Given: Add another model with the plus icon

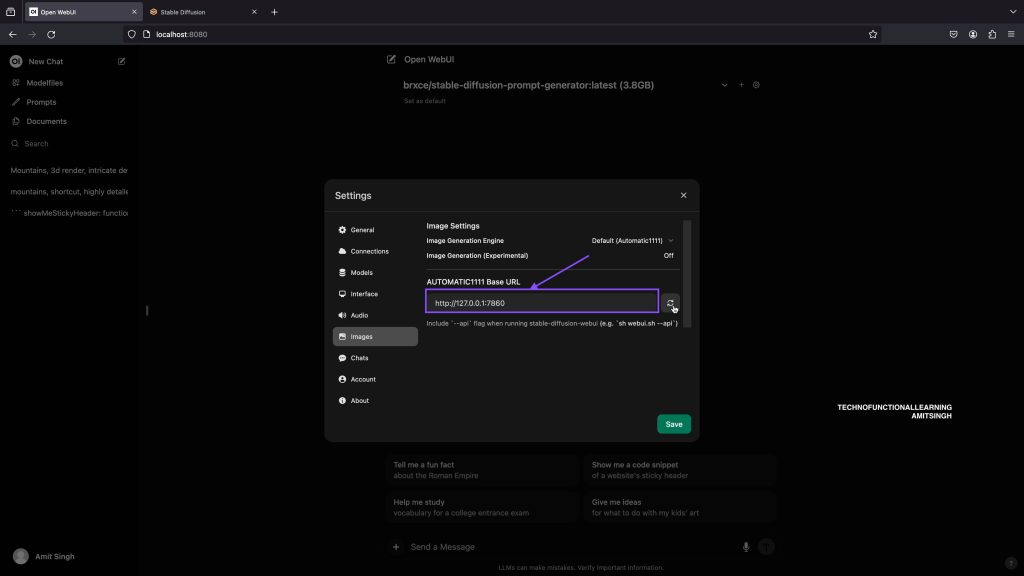Looking at the screenshot, I should pyautogui.click(x=741, y=85).
